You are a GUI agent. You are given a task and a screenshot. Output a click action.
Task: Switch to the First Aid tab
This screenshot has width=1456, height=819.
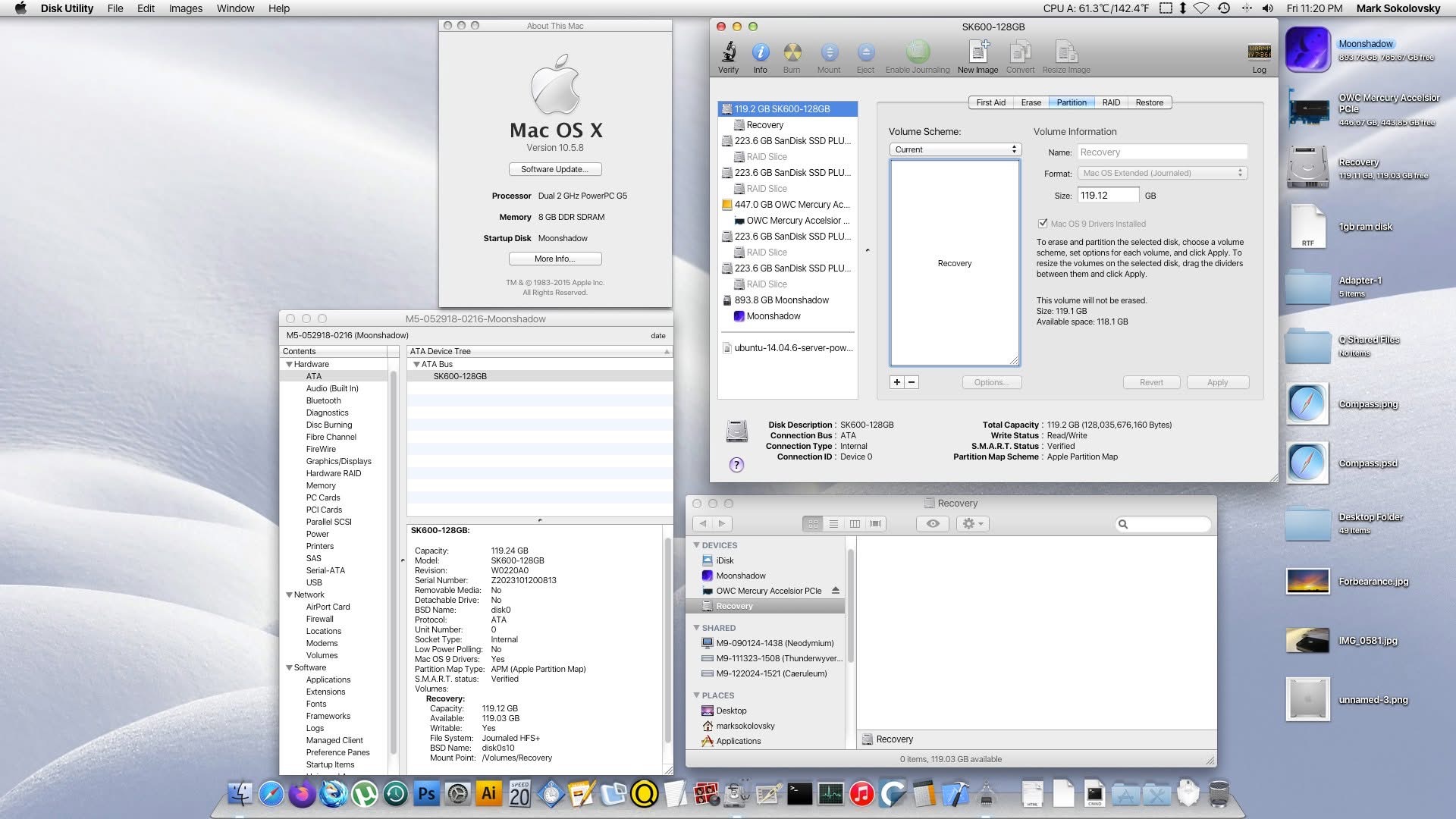click(990, 102)
